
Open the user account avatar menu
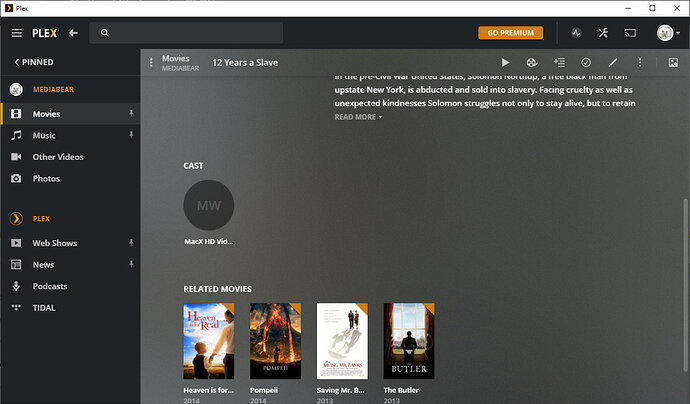(668, 33)
